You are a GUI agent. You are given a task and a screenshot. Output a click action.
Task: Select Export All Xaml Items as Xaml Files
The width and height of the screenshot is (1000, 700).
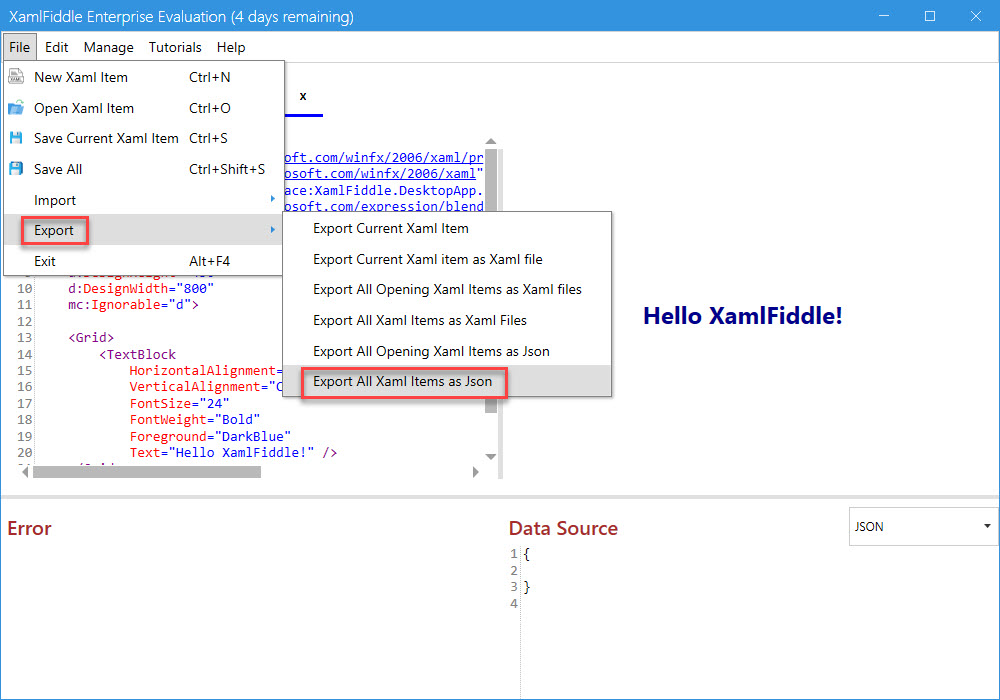click(x=447, y=320)
